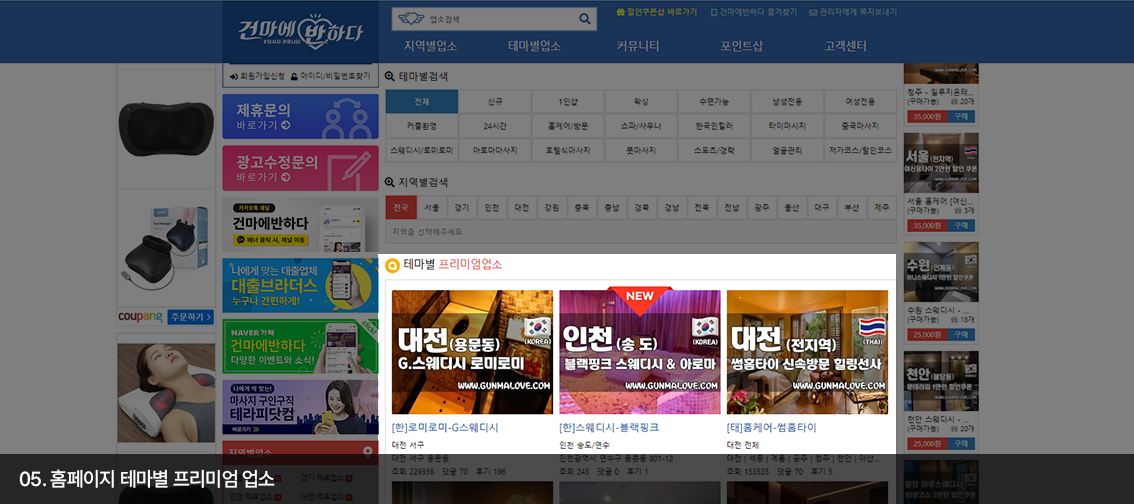Select the 전체 theme filter
Screen dimensions: 1134x504
422,102
